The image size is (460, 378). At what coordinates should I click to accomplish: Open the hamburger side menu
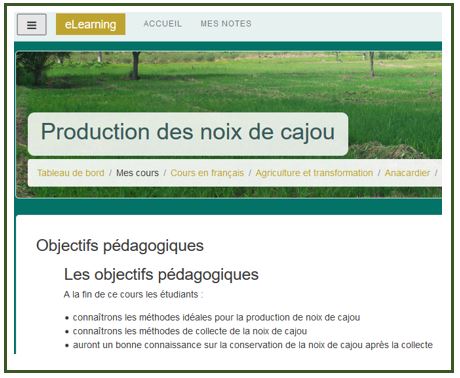click(x=32, y=24)
